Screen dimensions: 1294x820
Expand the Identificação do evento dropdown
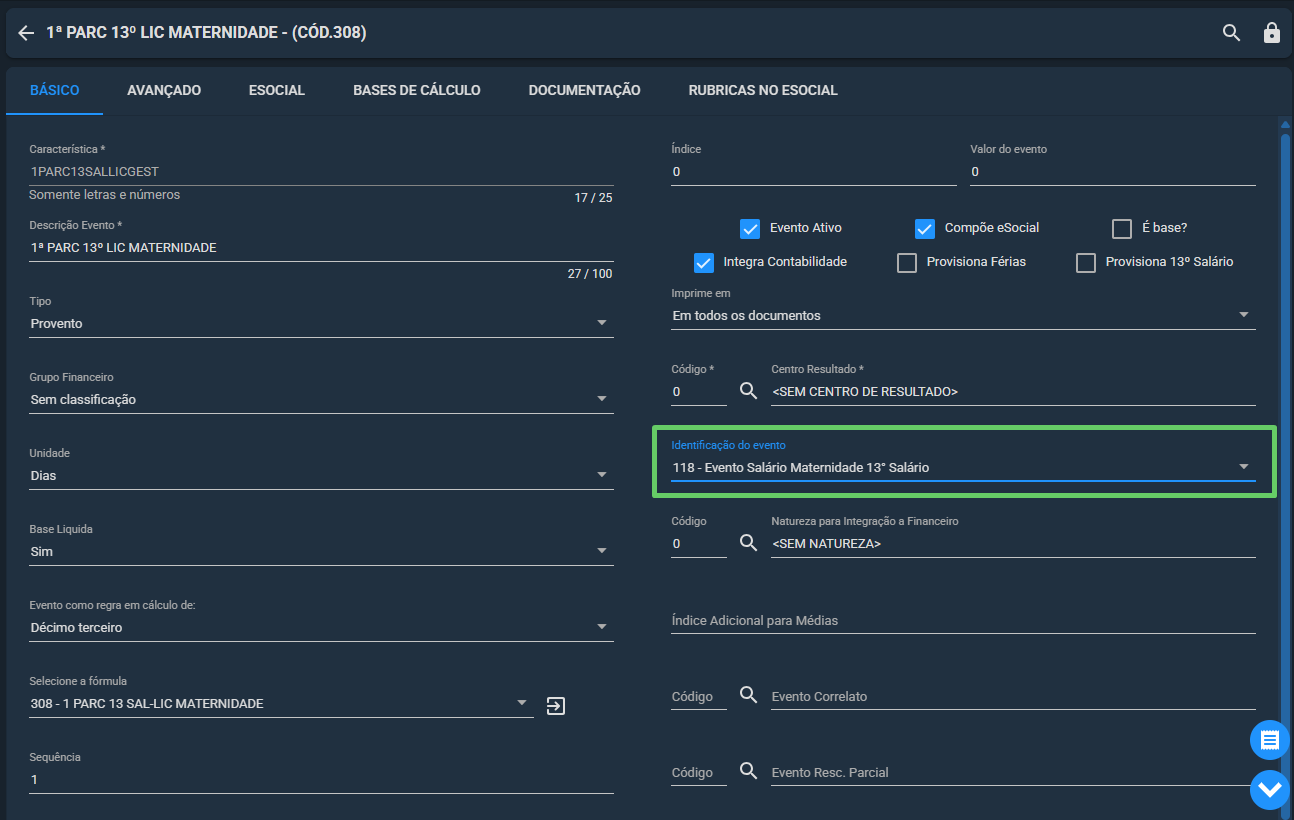[x=963, y=467]
